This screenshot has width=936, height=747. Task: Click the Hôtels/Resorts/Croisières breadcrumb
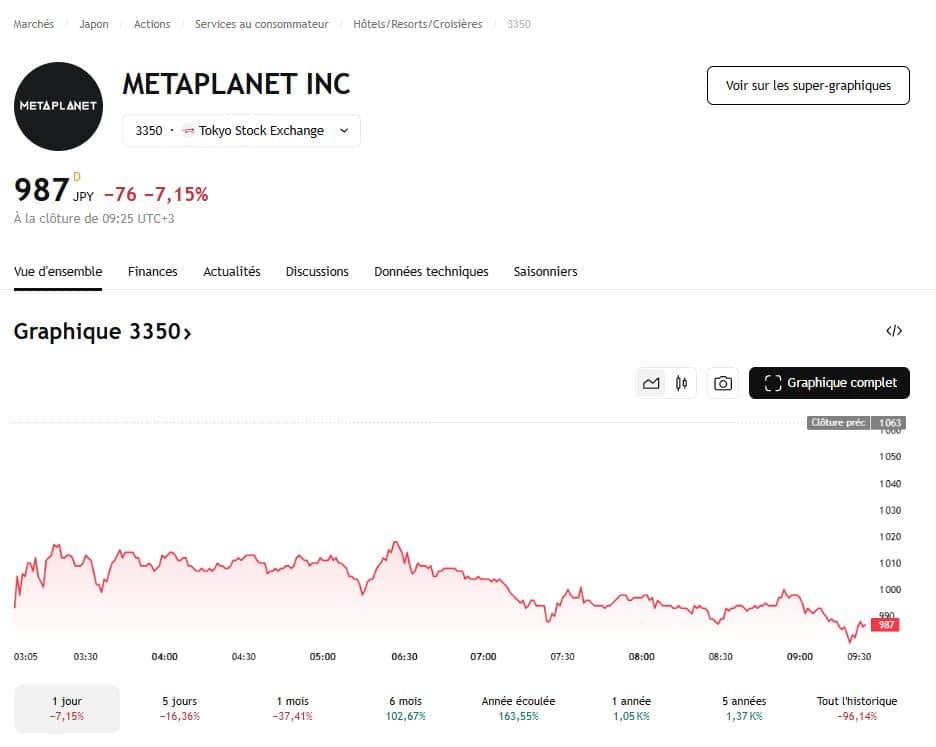(x=417, y=24)
